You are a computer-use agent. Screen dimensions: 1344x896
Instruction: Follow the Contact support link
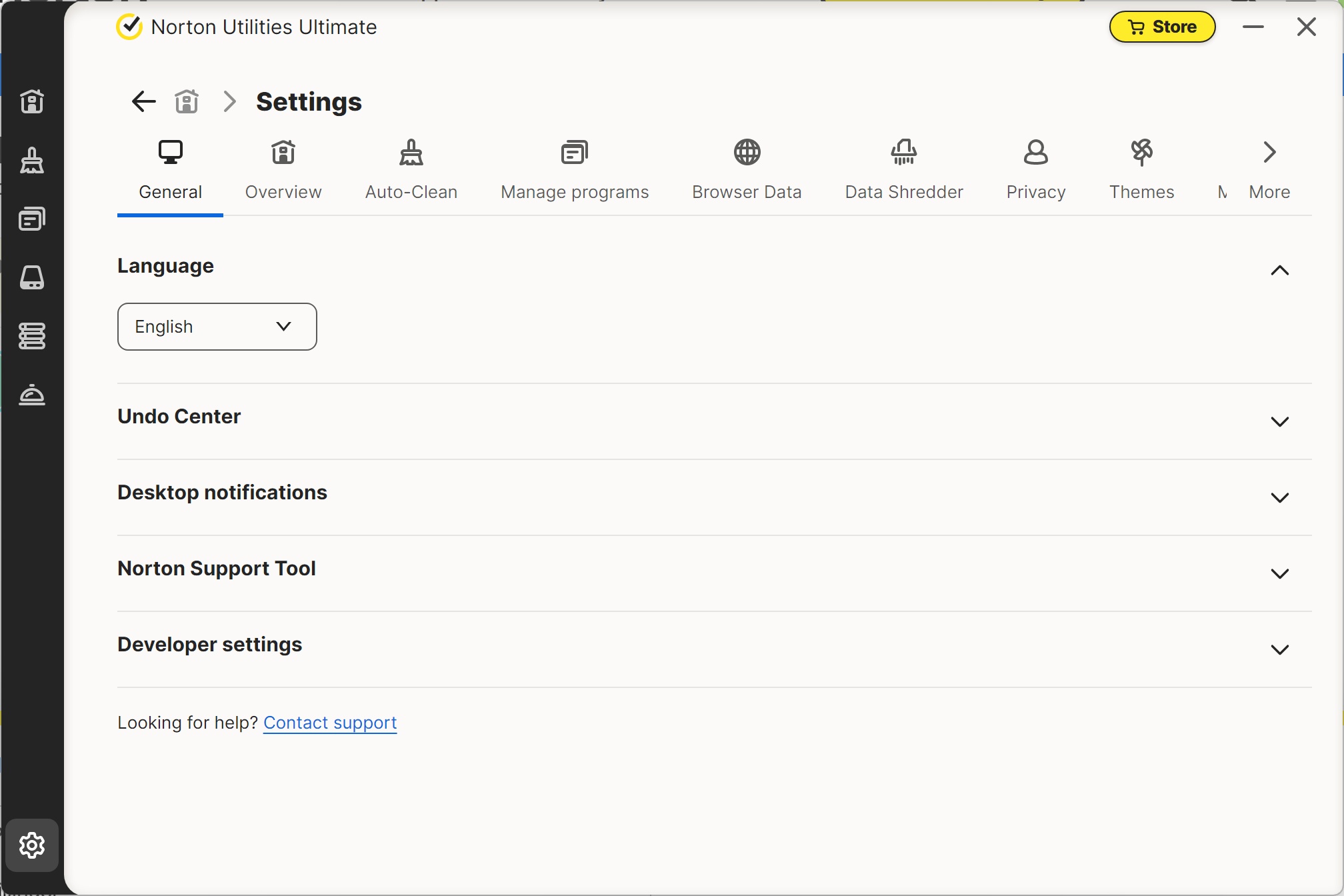[330, 723]
